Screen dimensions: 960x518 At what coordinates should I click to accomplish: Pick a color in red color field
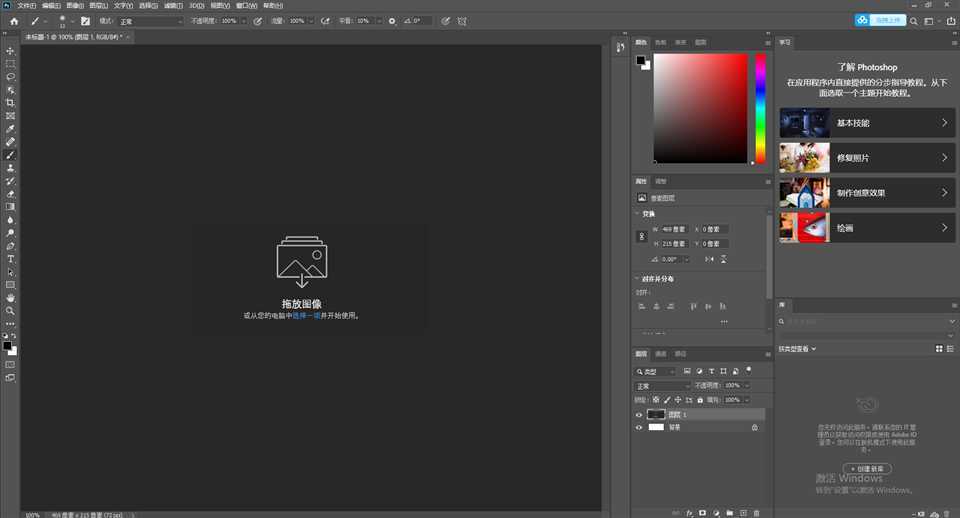(700, 108)
